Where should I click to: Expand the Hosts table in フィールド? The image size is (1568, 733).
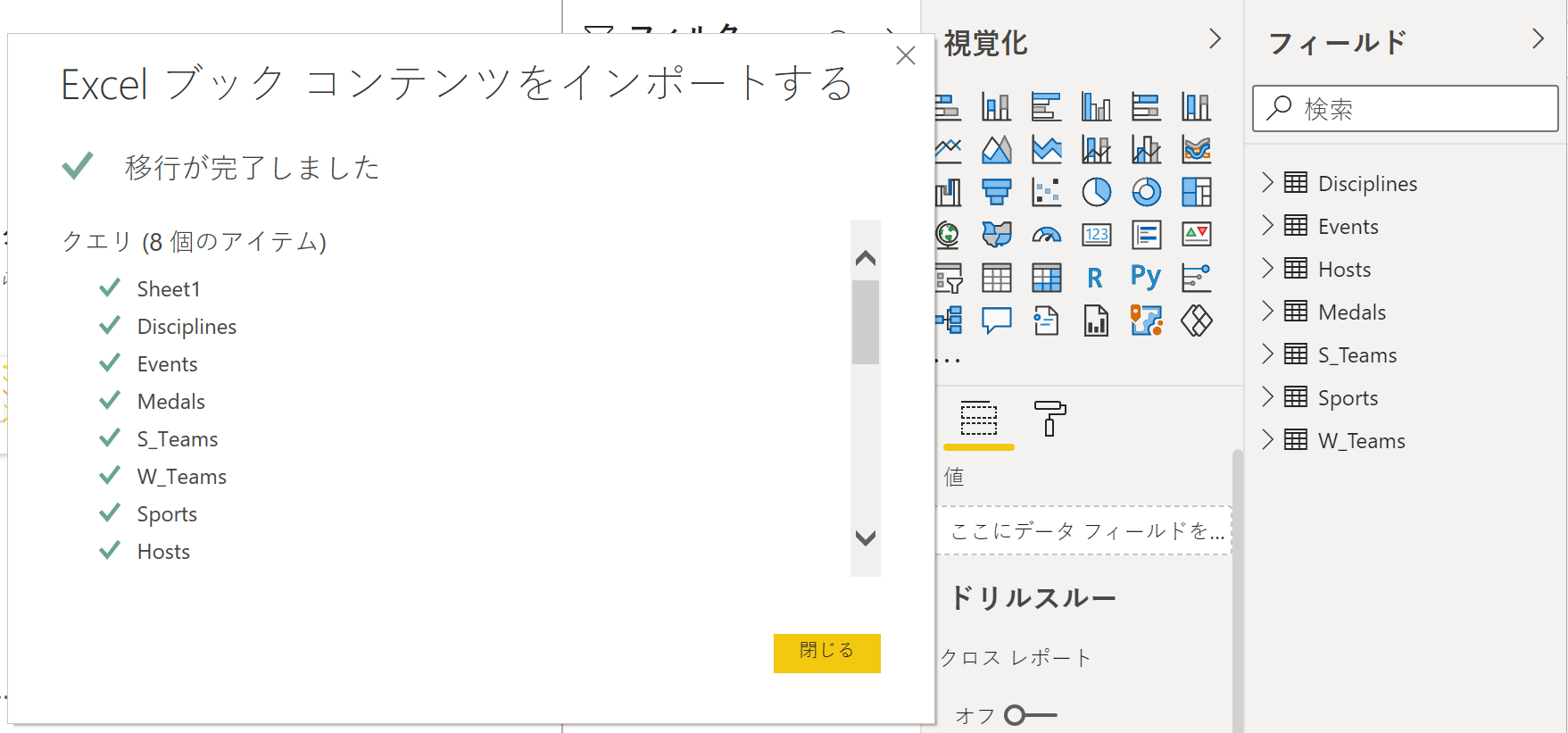[x=1267, y=269]
